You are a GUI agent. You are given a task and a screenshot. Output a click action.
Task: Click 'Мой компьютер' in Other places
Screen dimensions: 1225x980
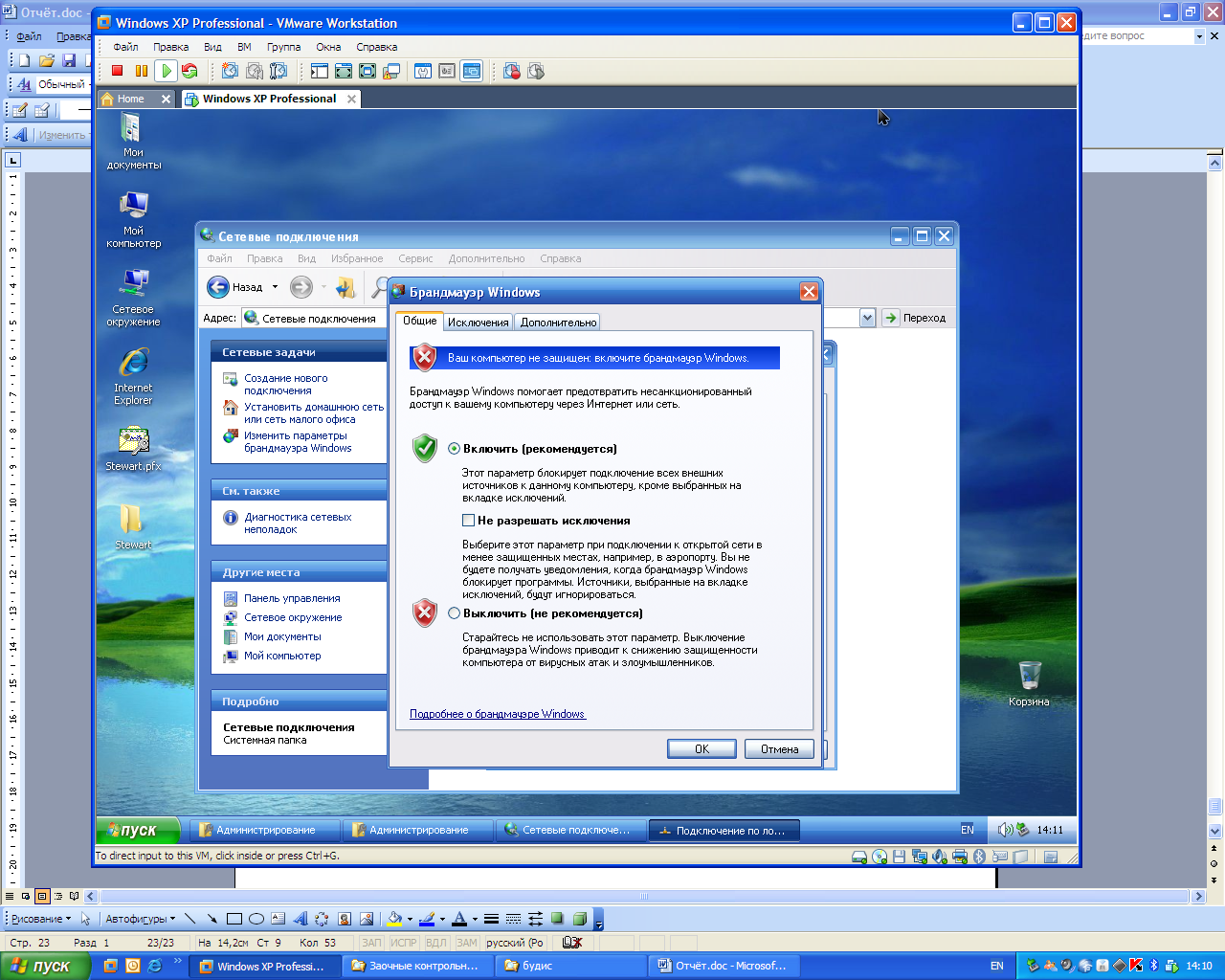tap(282, 656)
